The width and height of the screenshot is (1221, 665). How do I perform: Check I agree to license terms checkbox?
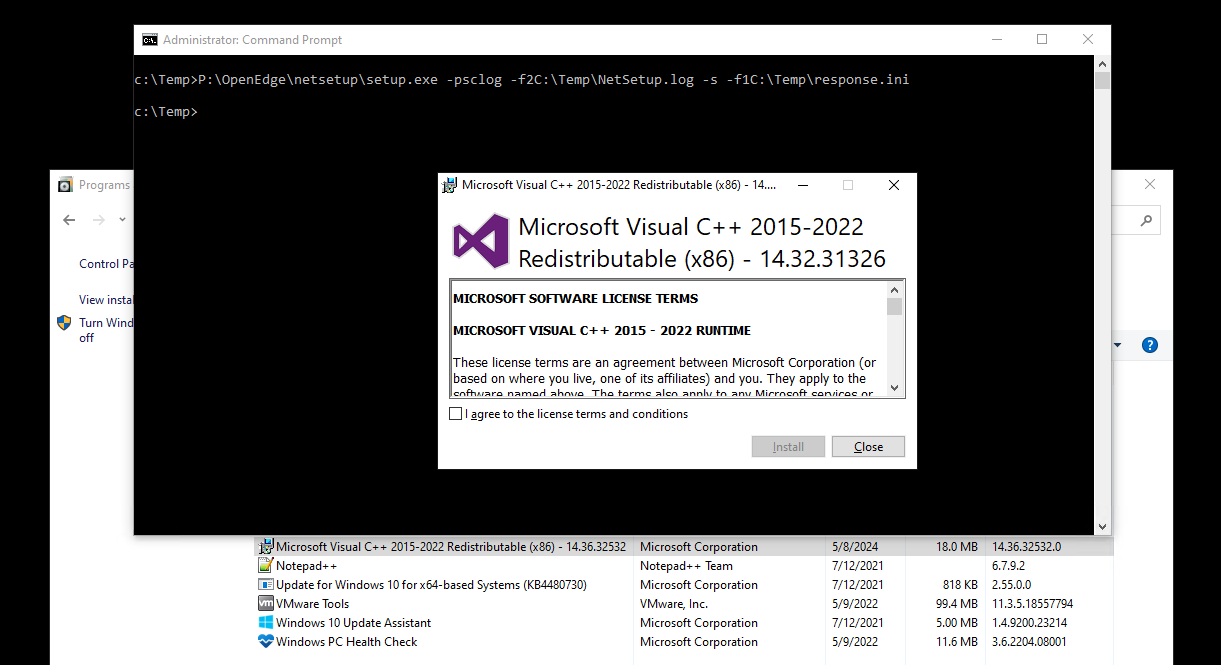pos(456,414)
